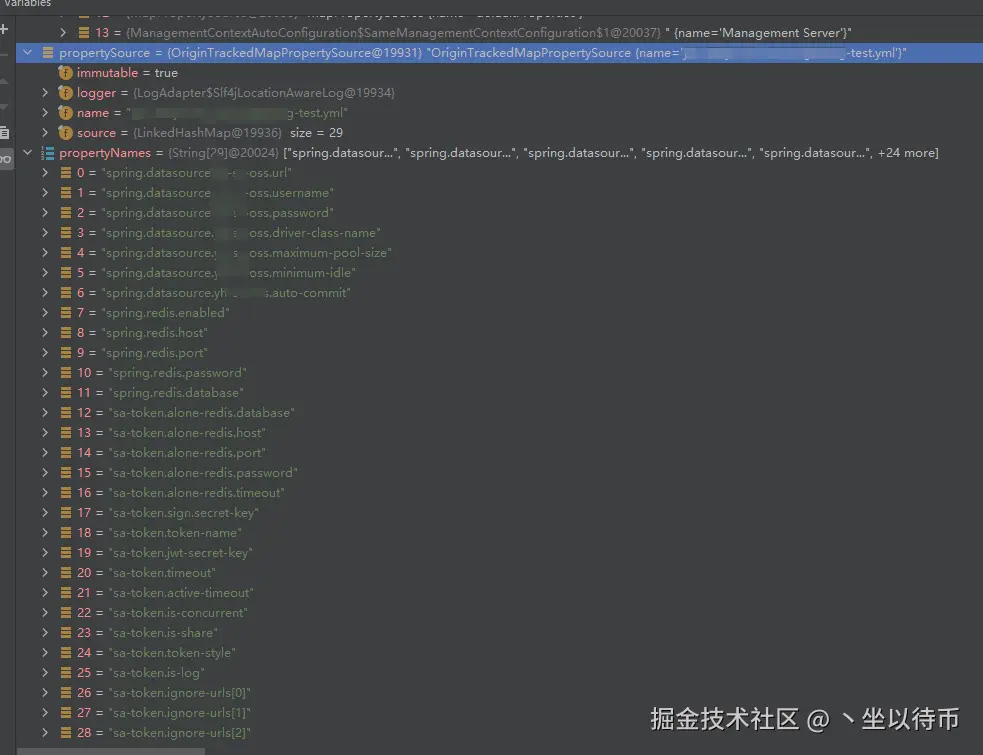Expand entry 28 sa-token.ignore-urls[2]

click(x=45, y=732)
